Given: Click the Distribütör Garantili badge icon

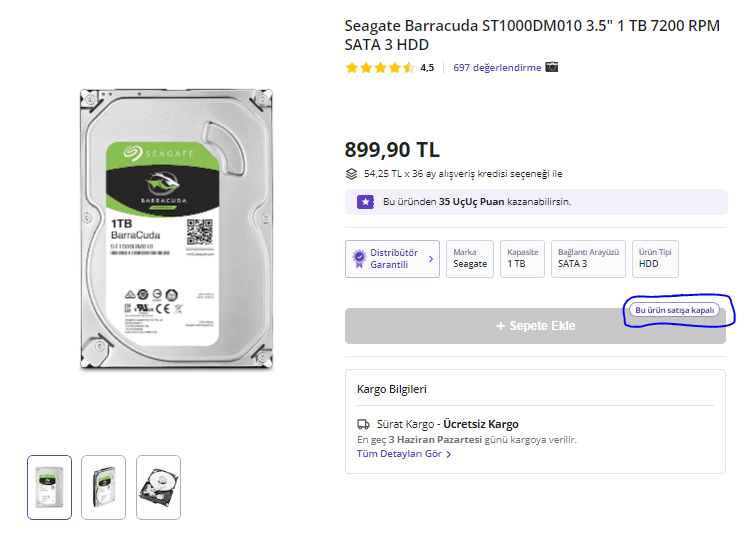Looking at the screenshot, I should tap(359, 259).
